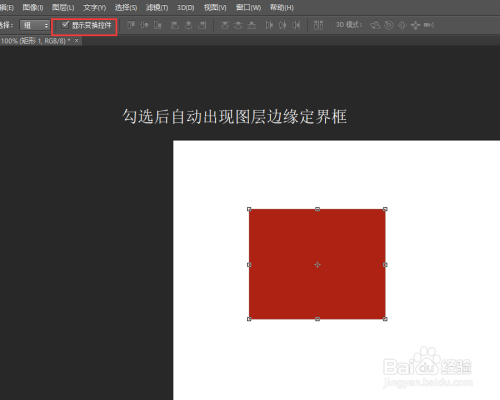This screenshot has width=500, height=400.
Task: Click the distribute horizontal centers icon
Action: [283, 25]
